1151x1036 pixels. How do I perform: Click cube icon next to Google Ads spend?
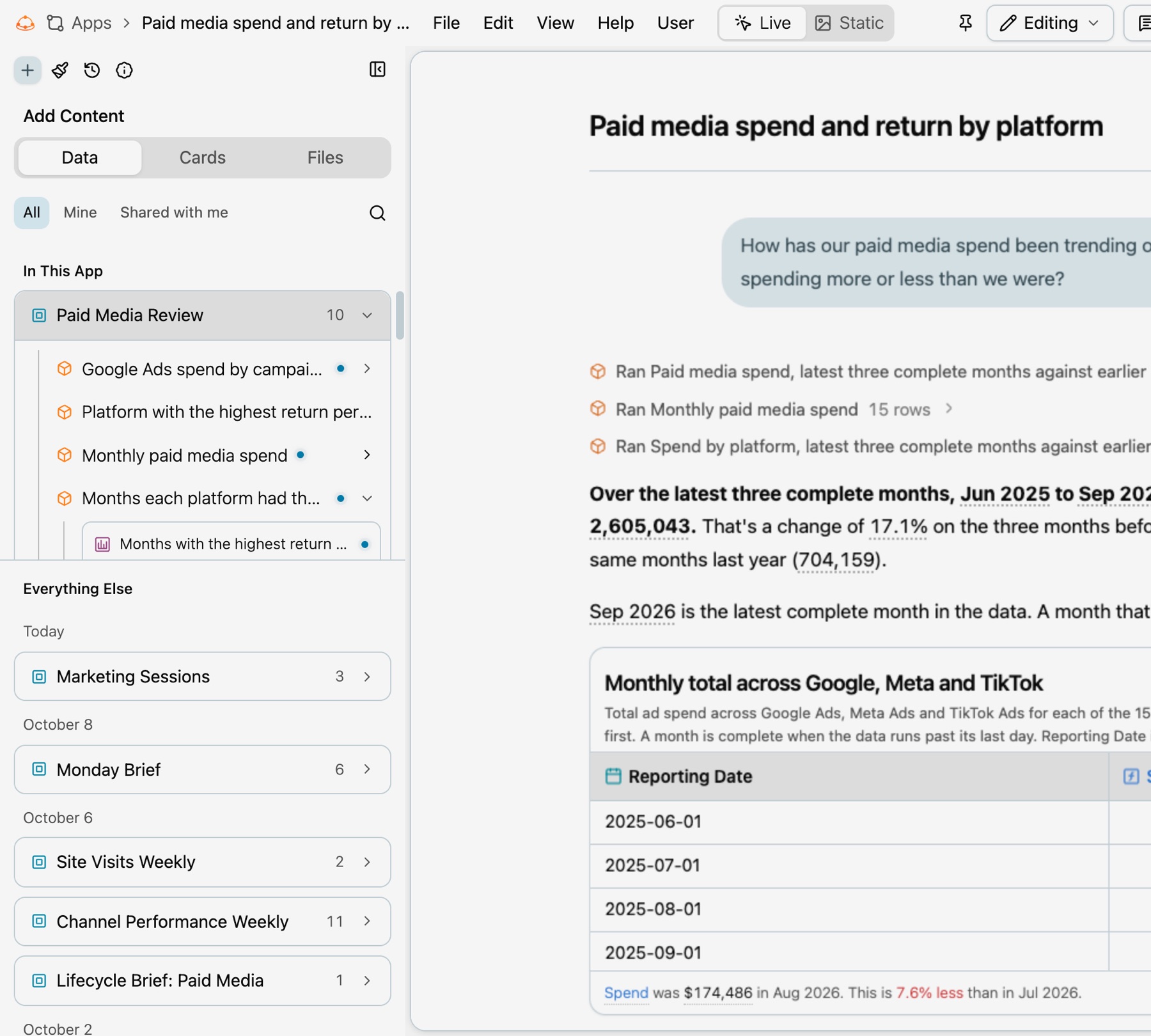[x=65, y=368]
